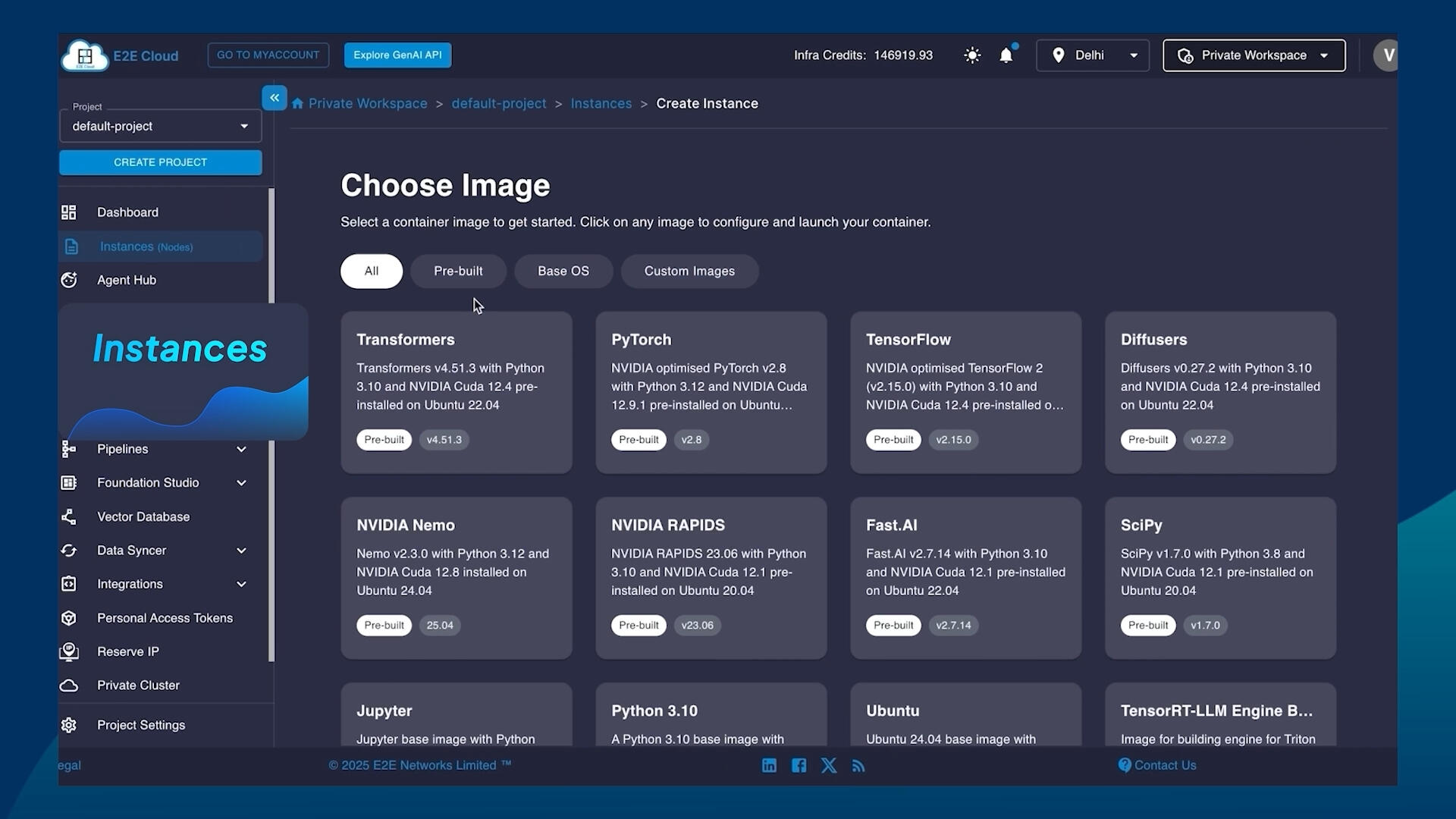Screen dimensions: 1456x819
Task: Select Base OS filter tab
Action: click(x=563, y=271)
